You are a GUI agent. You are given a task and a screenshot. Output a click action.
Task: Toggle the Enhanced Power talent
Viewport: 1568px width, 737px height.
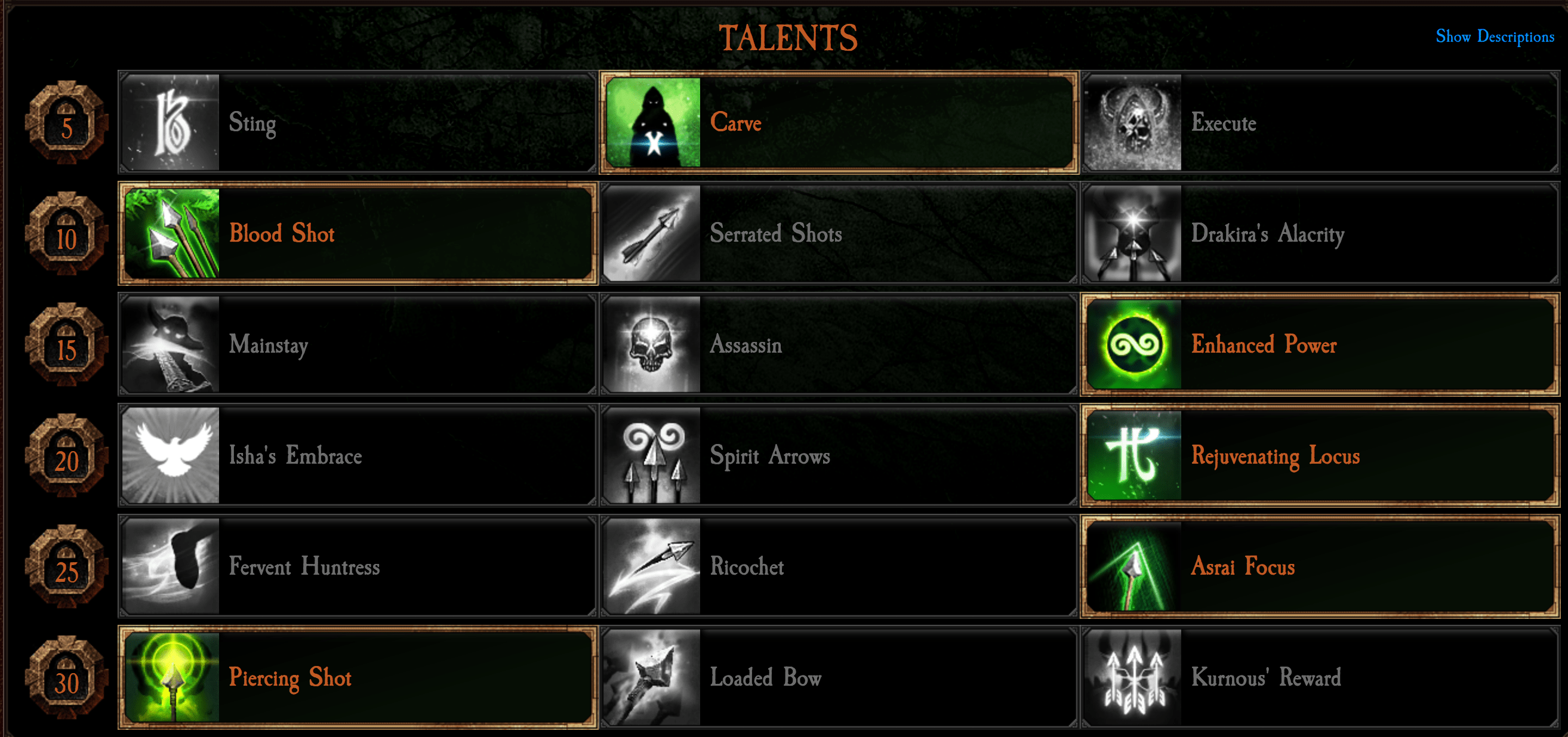(x=1320, y=344)
